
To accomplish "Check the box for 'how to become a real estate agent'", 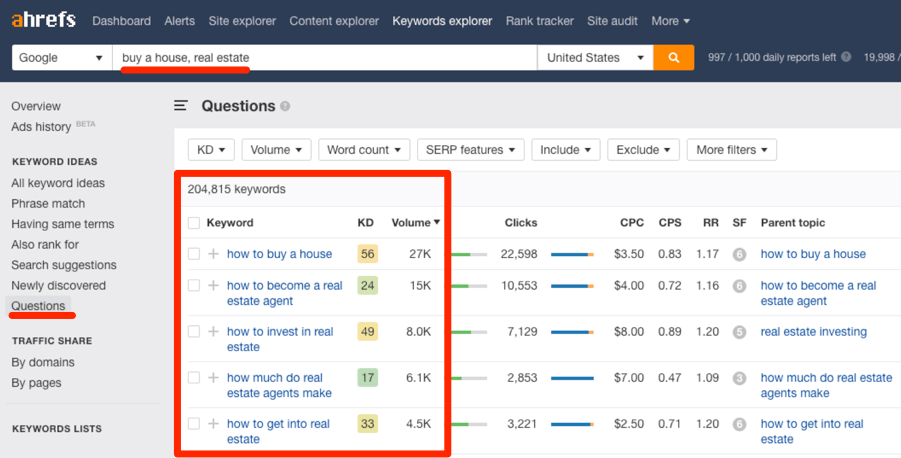I will coord(194,286).
